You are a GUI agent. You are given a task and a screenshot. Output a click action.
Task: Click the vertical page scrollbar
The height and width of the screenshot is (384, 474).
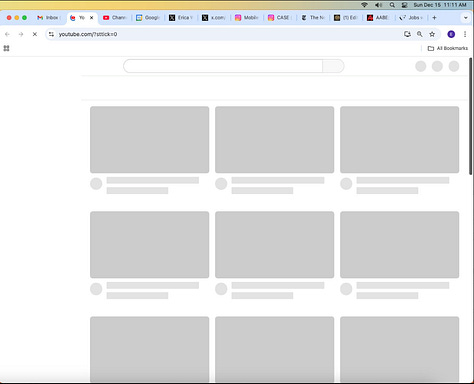coord(470,116)
